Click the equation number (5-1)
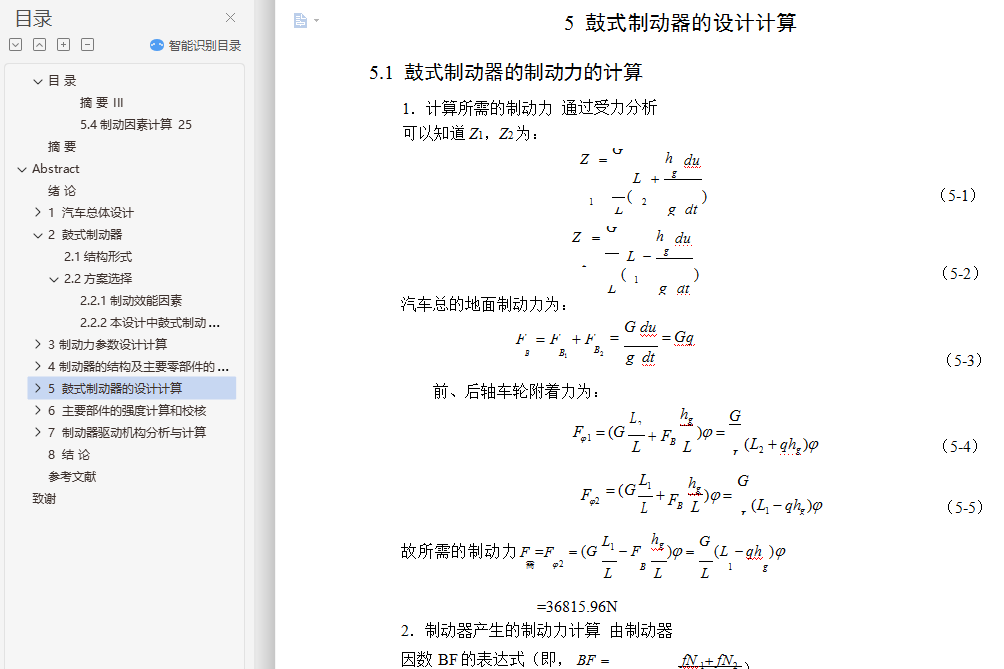 [x=958, y=195]
